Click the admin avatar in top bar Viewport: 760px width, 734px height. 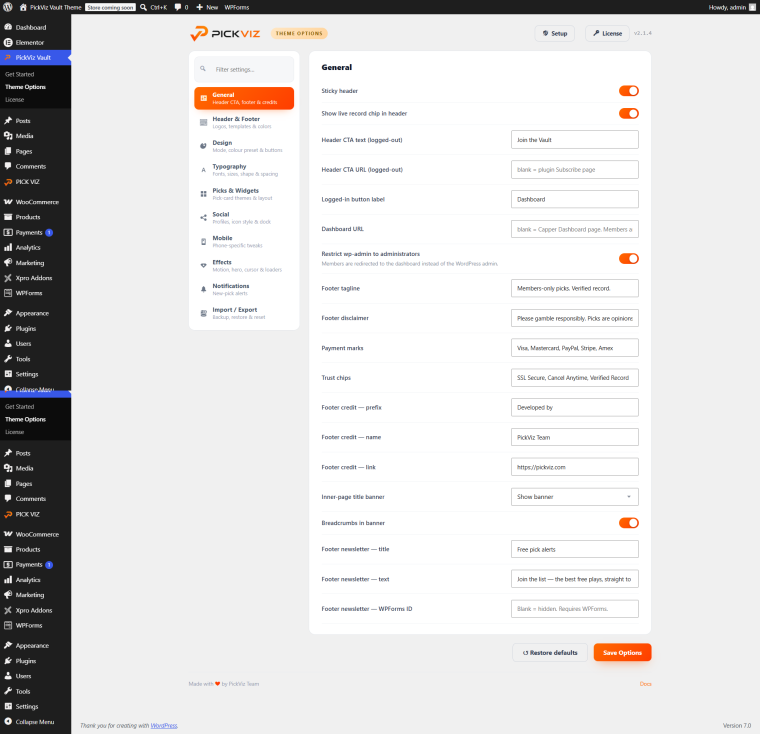752,7
